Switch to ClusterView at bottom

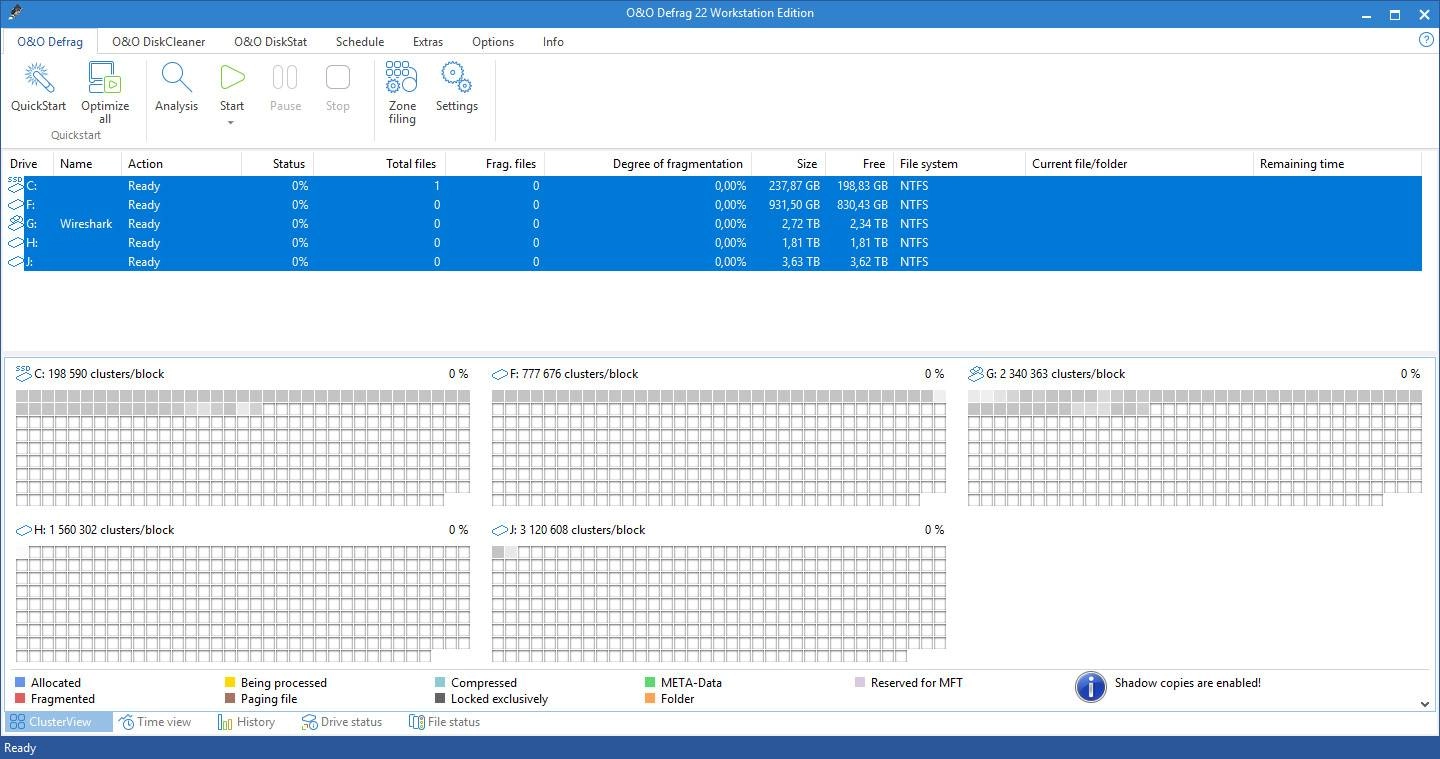[x=59, y=722]
